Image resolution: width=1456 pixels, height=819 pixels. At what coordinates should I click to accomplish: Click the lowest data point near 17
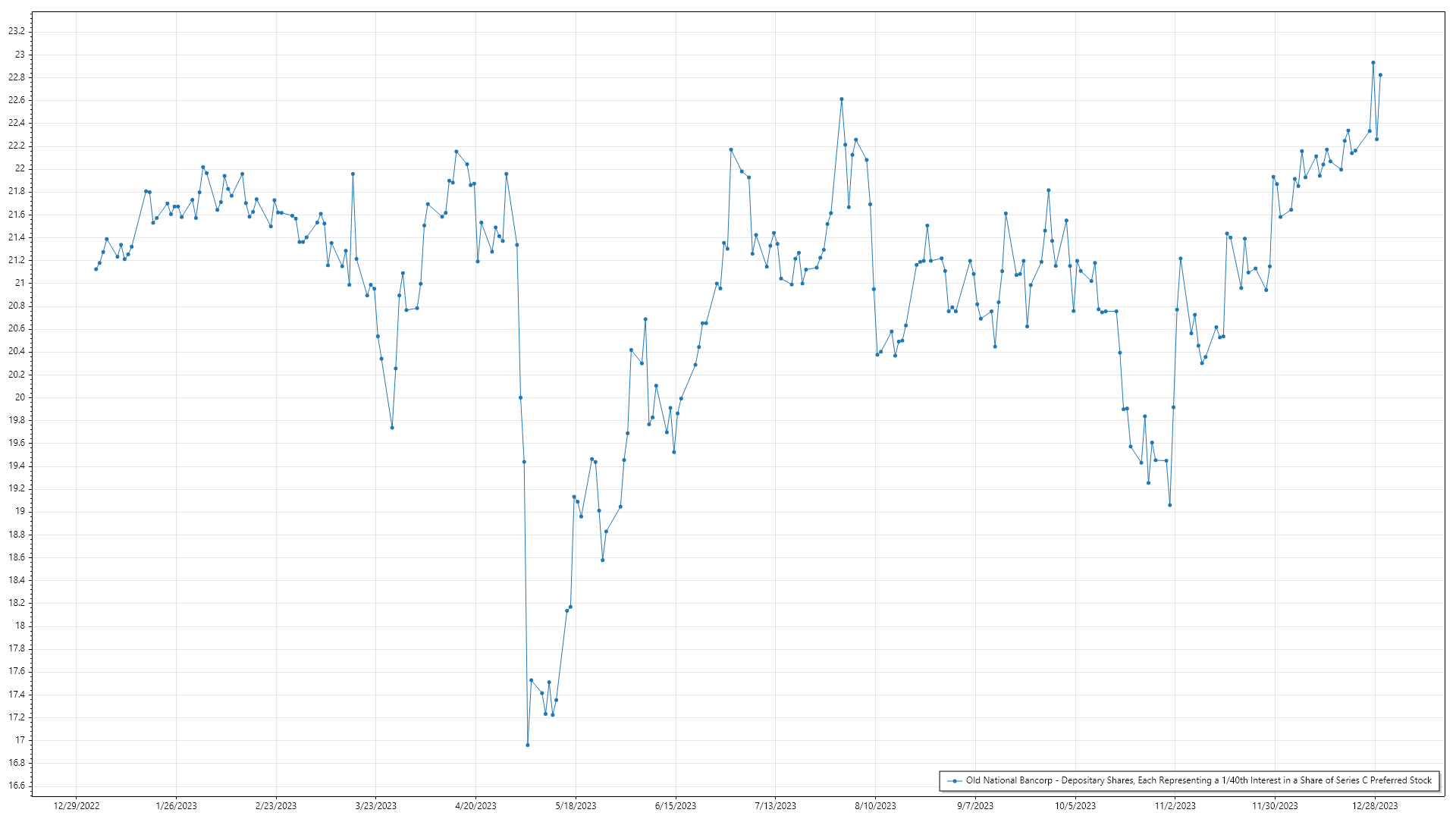(528, 745)
